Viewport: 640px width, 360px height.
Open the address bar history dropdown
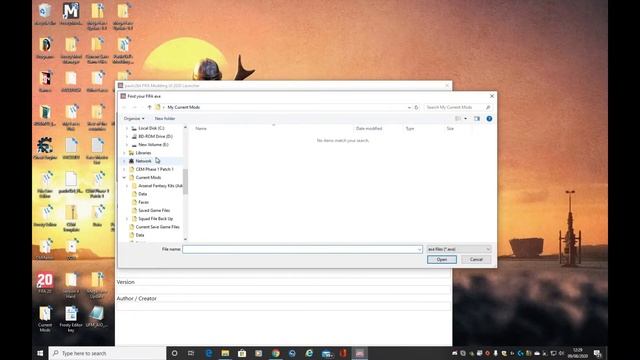coord(409,107)
